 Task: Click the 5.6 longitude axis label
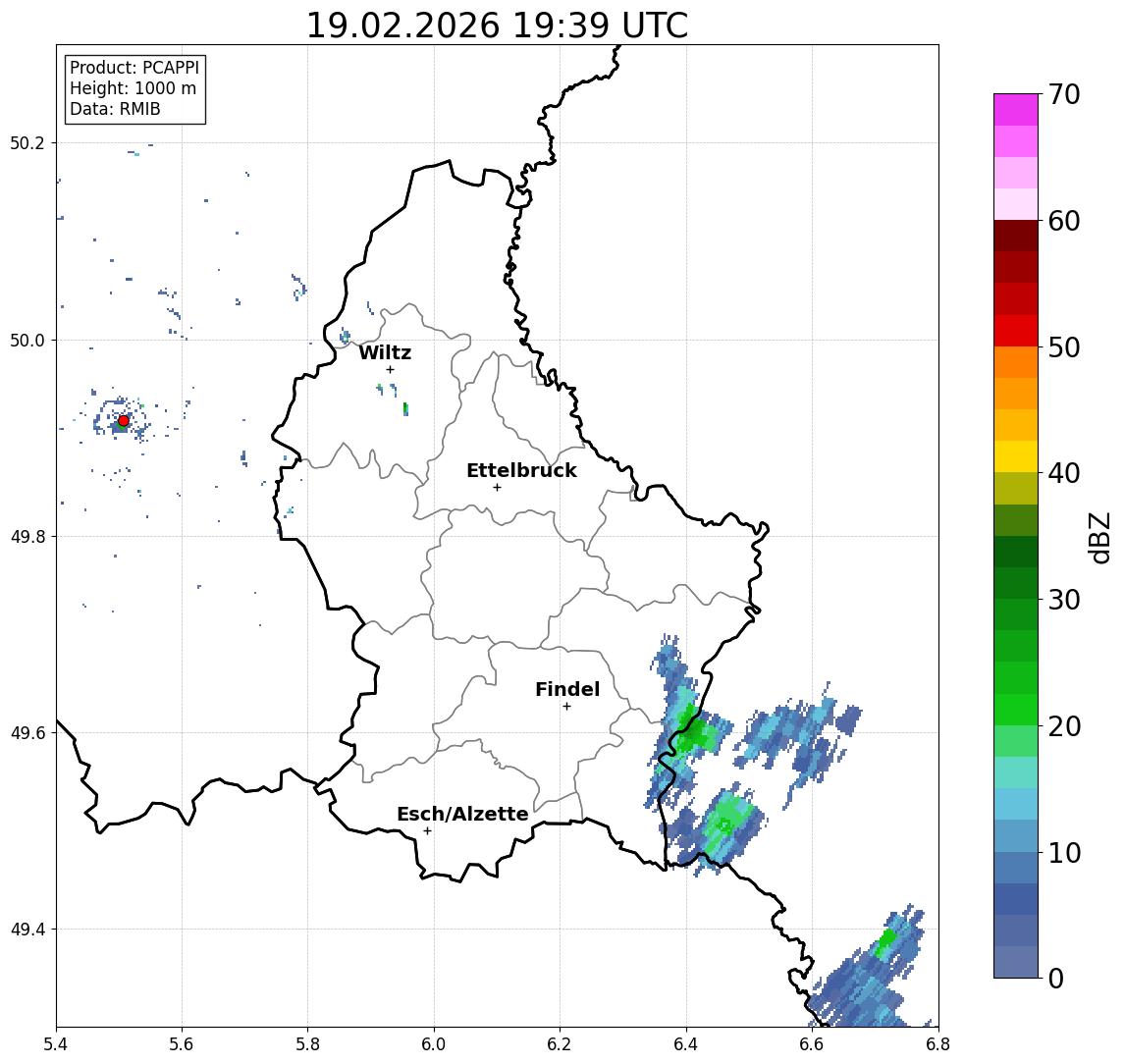[x=182, y=1044]
